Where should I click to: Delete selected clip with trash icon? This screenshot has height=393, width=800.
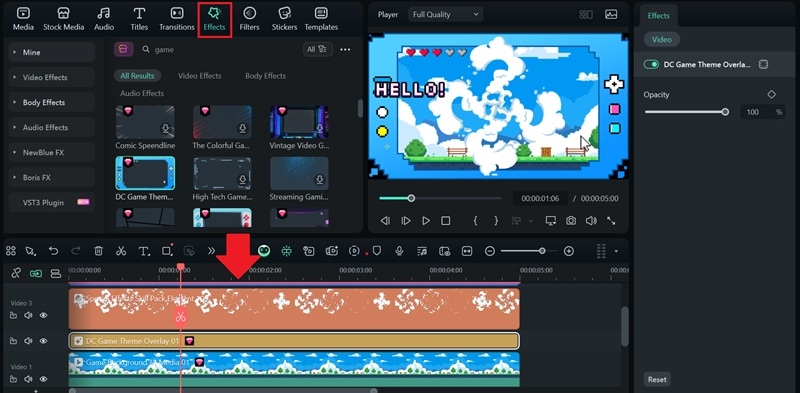[98, 251]
